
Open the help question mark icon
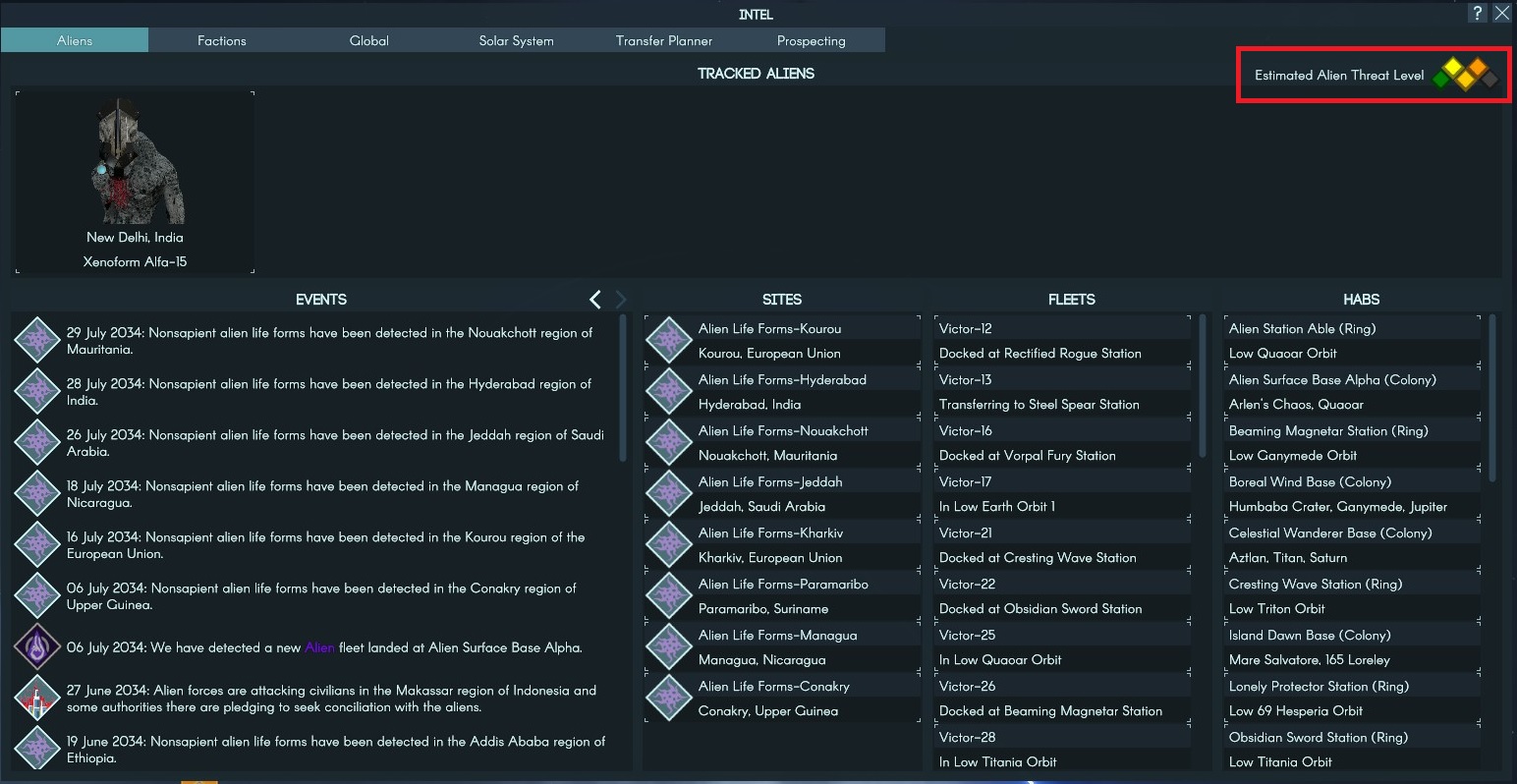[1477, 13]
